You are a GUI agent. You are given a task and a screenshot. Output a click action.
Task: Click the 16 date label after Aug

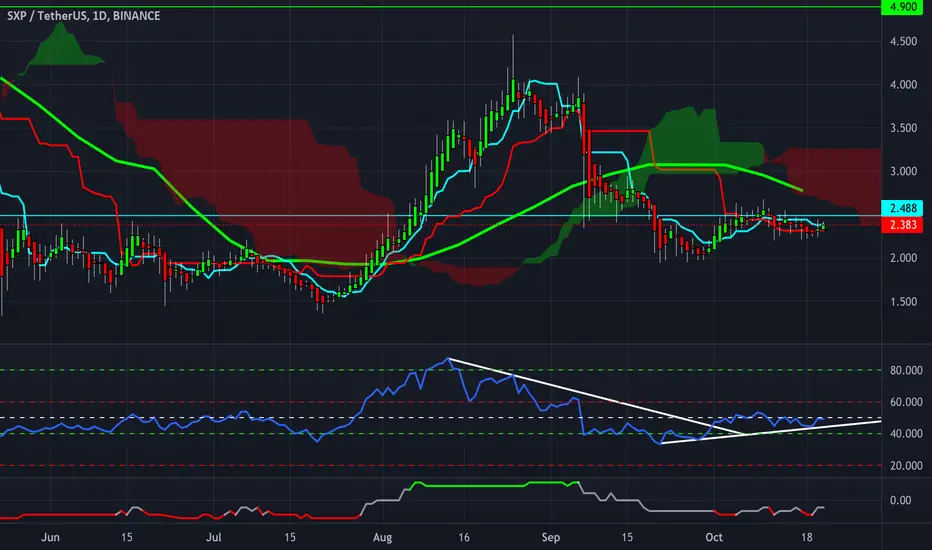click(464, 538)
